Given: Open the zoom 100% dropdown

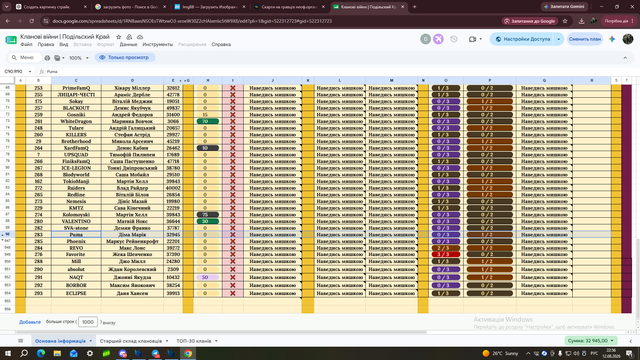Looking at the screenshot, I should pyautogui.click(x=79, y=58).
